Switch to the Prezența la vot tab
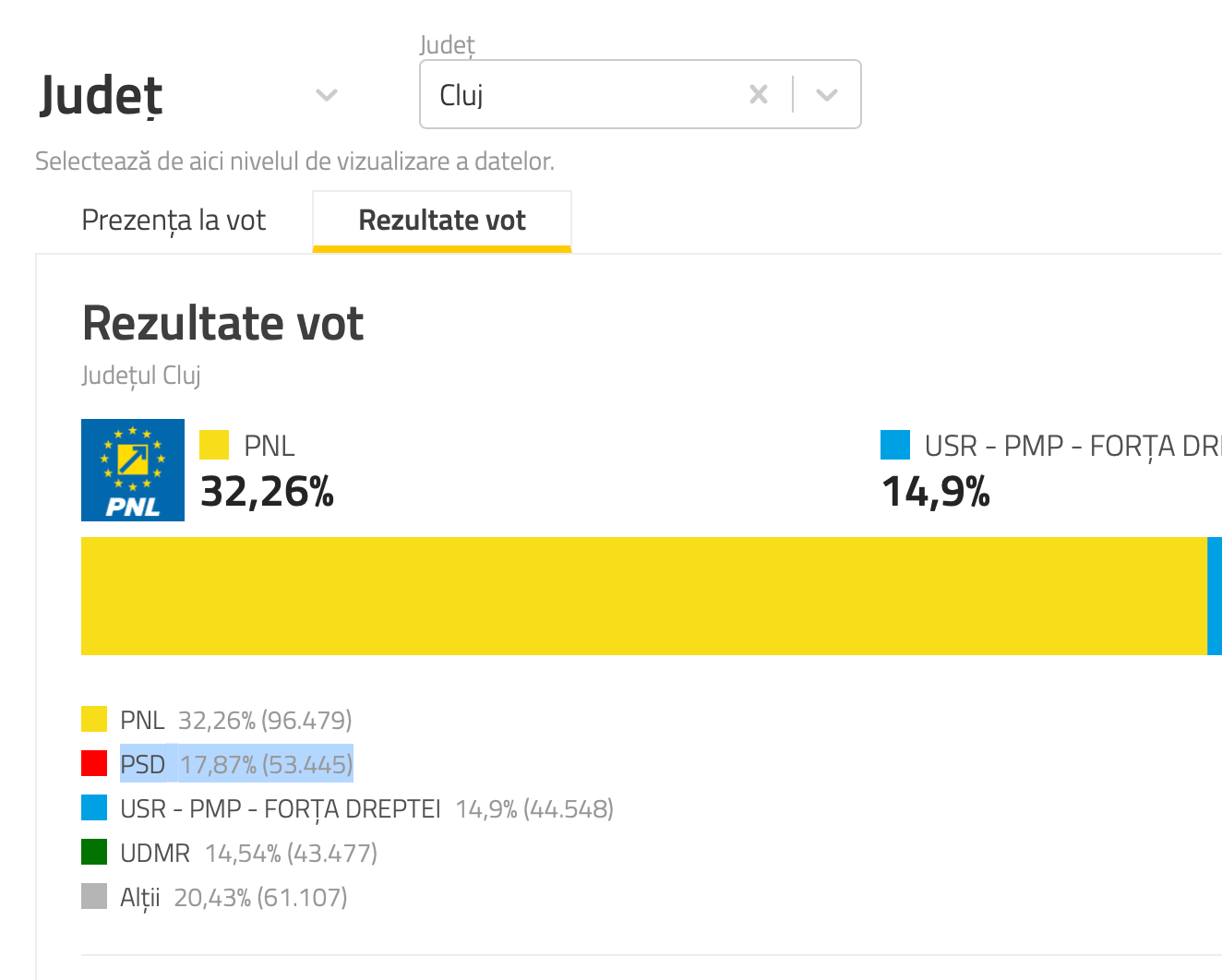 [174, 220]
